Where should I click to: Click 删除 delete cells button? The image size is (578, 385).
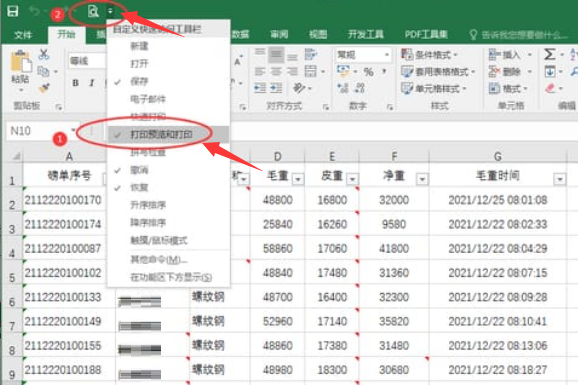(x=510, y=72)
